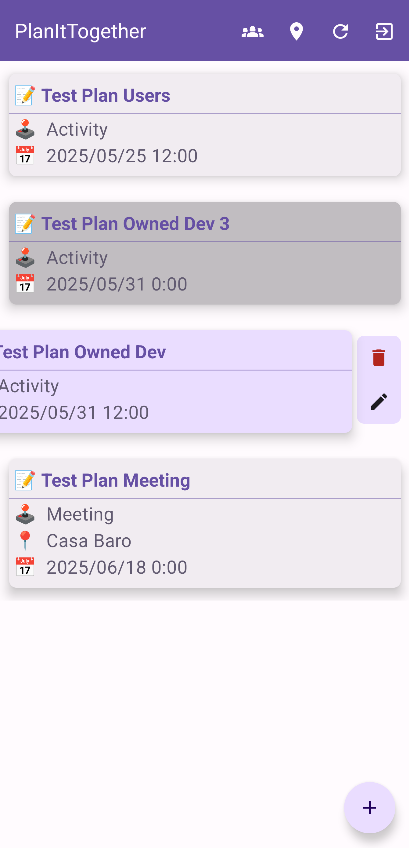The width and height of the screenshot is (409, 848).
Task: Click the date 2025/05/31 0:00 on grey card
Action: coord(117,284)
